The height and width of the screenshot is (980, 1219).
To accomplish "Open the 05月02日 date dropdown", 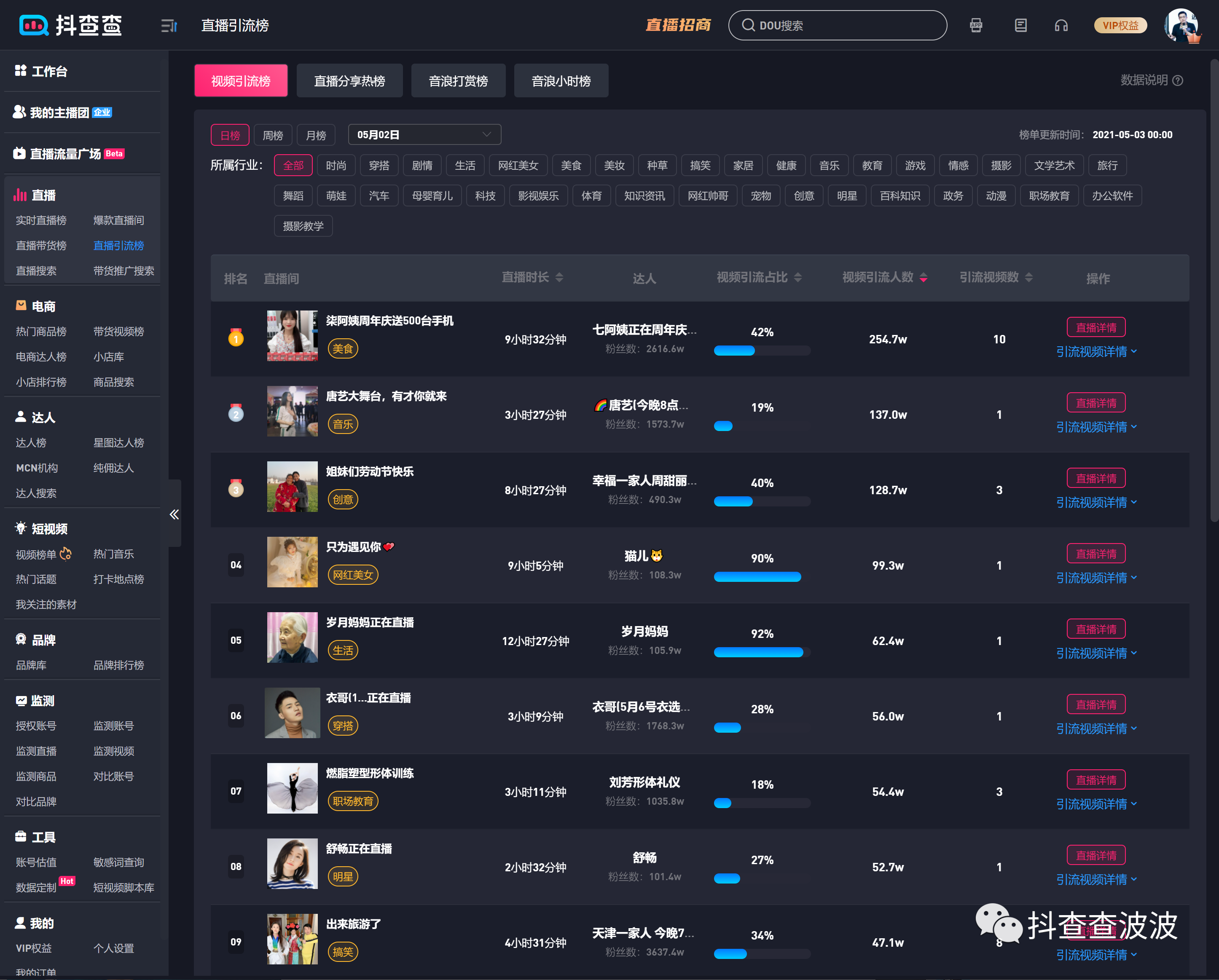I will click(x=424, y=135).
